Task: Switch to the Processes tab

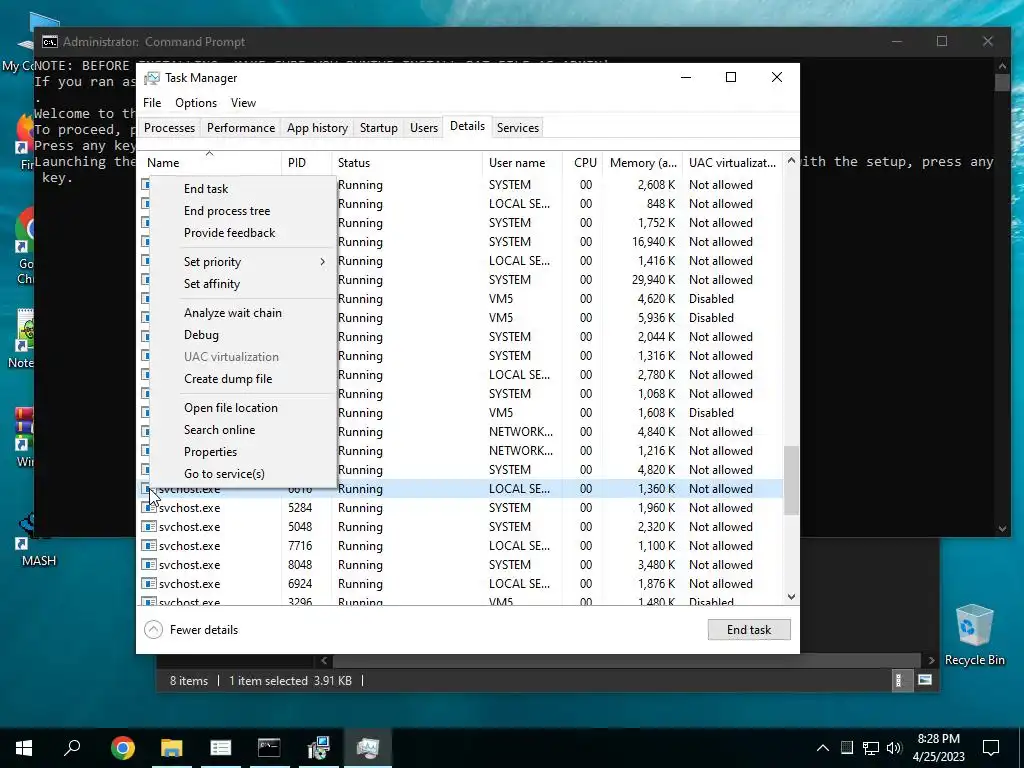Action: 169,128
